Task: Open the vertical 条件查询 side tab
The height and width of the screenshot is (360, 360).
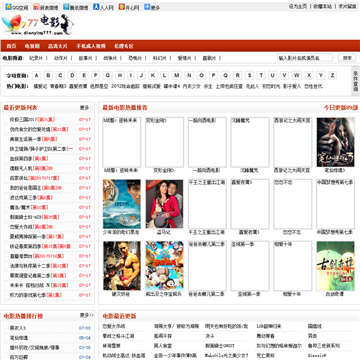Action: pyautogui.click(x=356, y=81)
